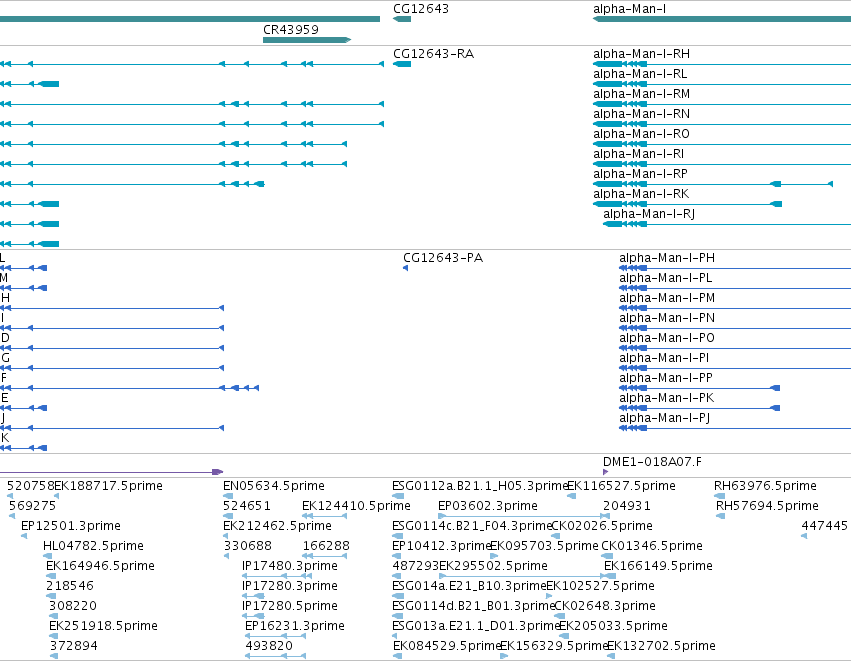Click alpha-Man-I-RJ transcript label
Screen dimensions: 851x661
click(649, 214)
